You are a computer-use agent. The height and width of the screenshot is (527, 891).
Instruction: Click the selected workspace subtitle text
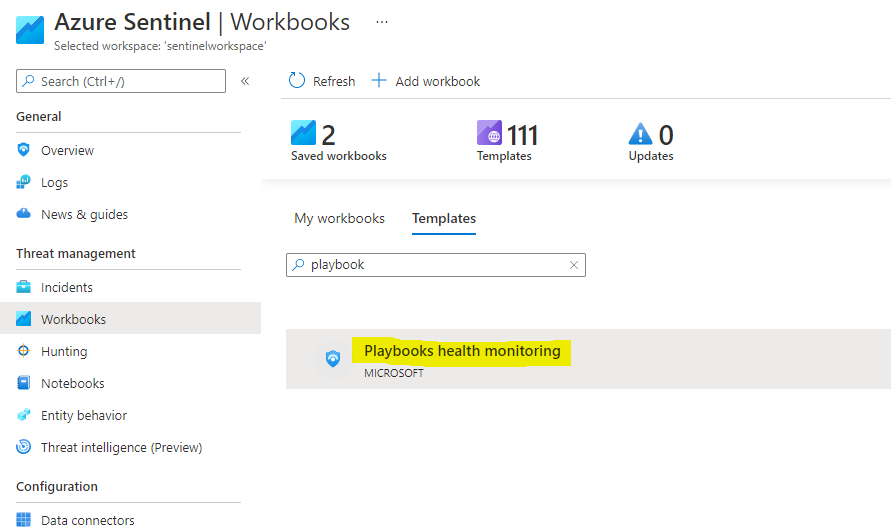(160, 46)
